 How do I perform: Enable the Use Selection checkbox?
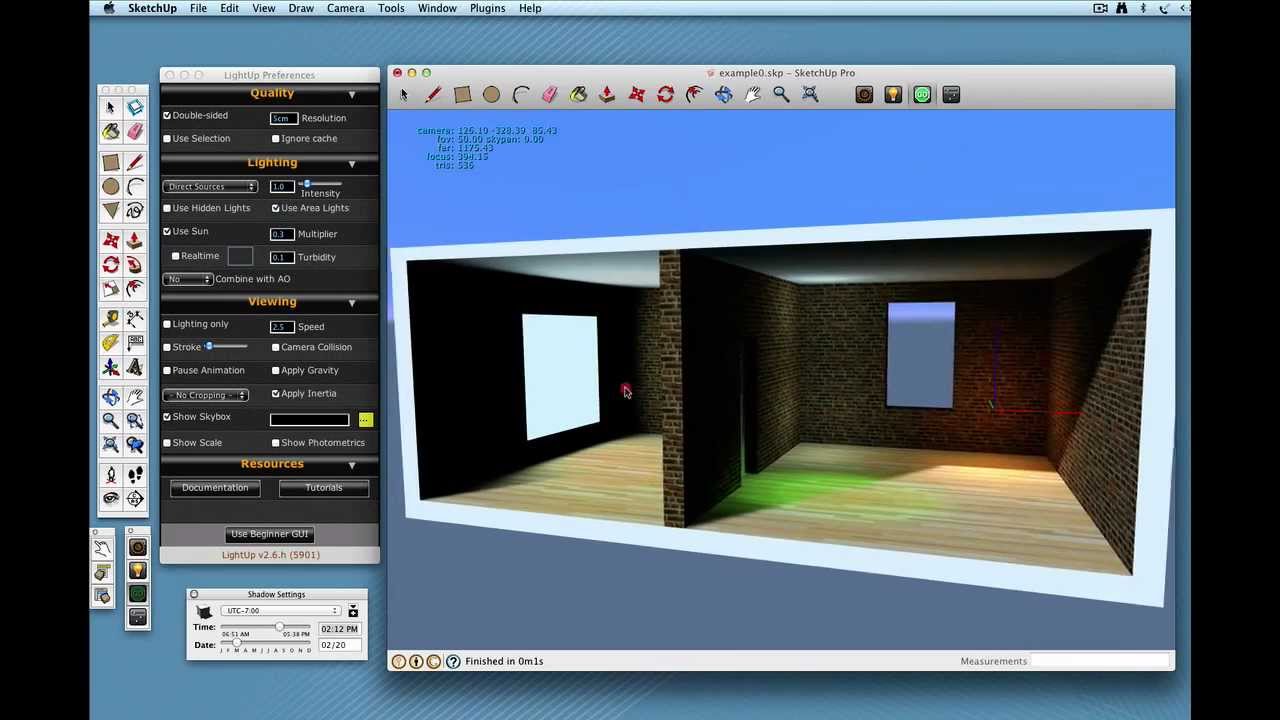167,139
